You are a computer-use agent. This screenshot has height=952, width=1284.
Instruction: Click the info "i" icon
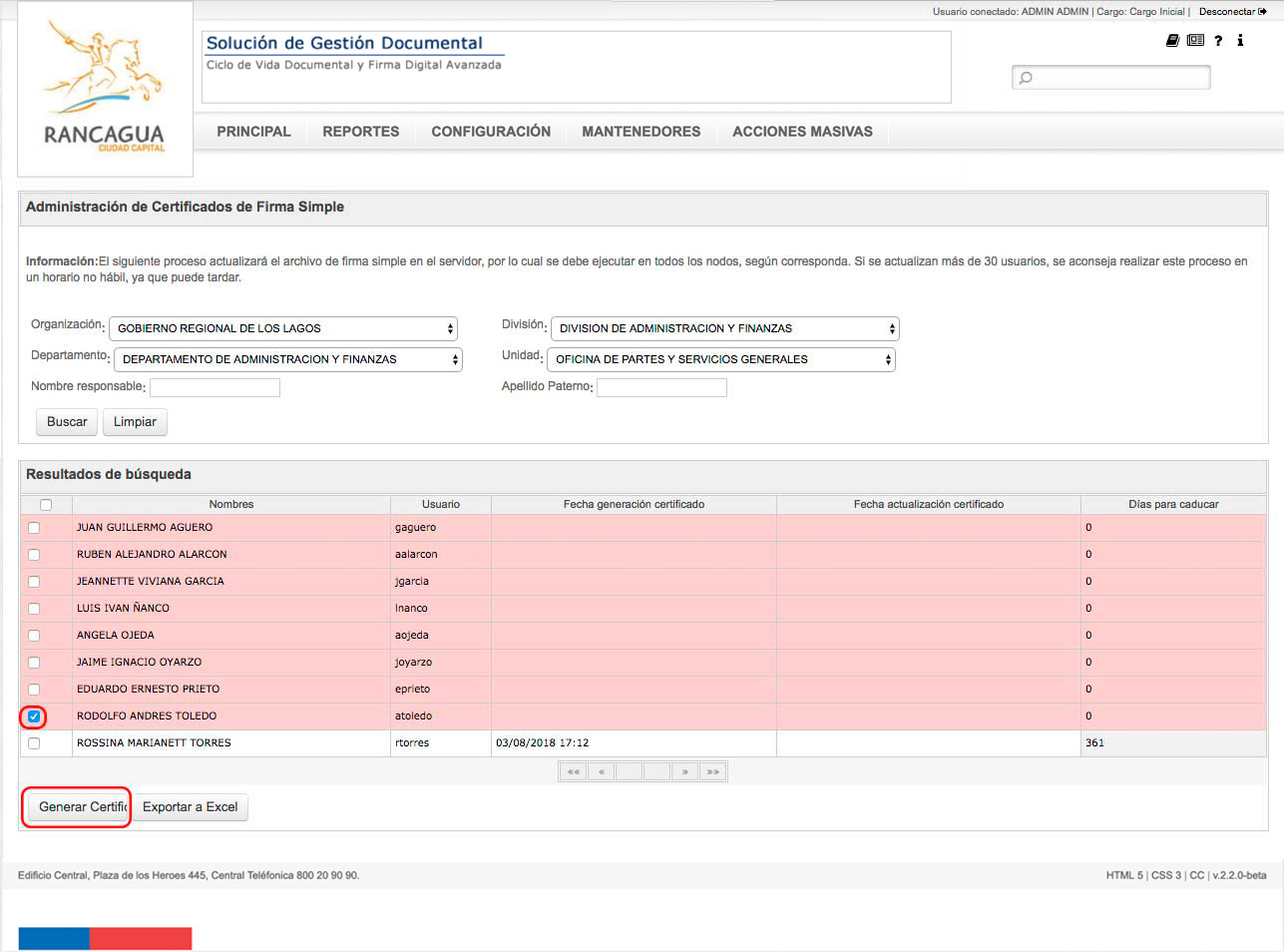[x=1240, y=41]
